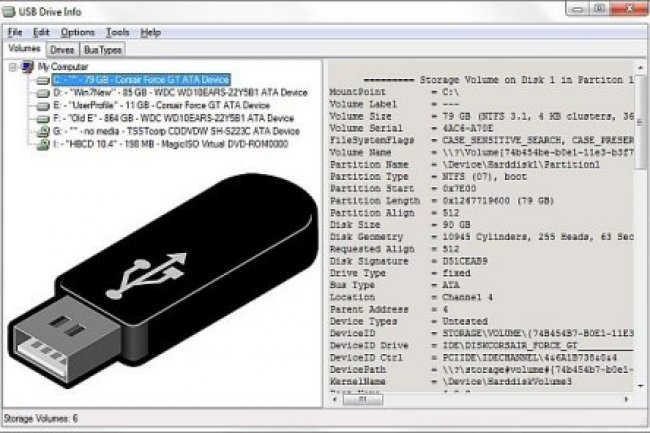The image size is (650, 433).
Task: Click the Storage Volumes: 6 status text
Action: point(41,418)
